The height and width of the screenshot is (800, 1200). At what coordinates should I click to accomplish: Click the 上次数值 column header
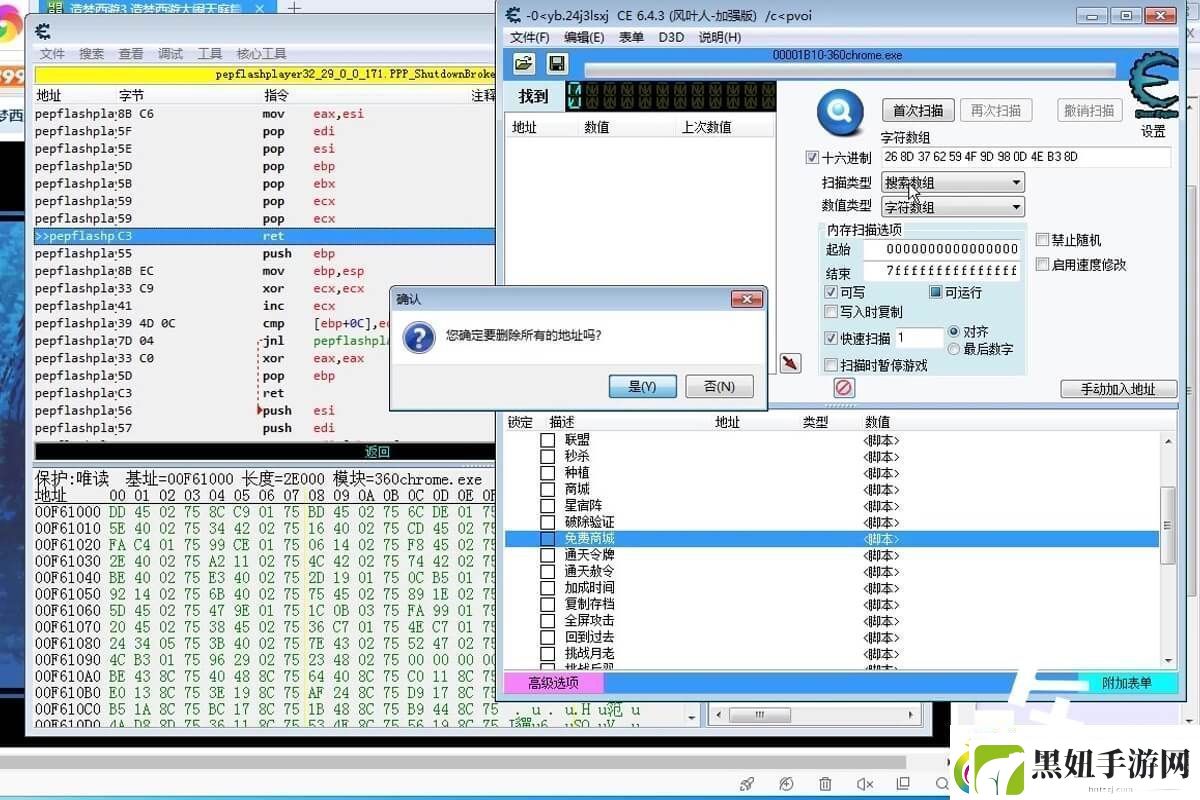(x=724, y=127)
